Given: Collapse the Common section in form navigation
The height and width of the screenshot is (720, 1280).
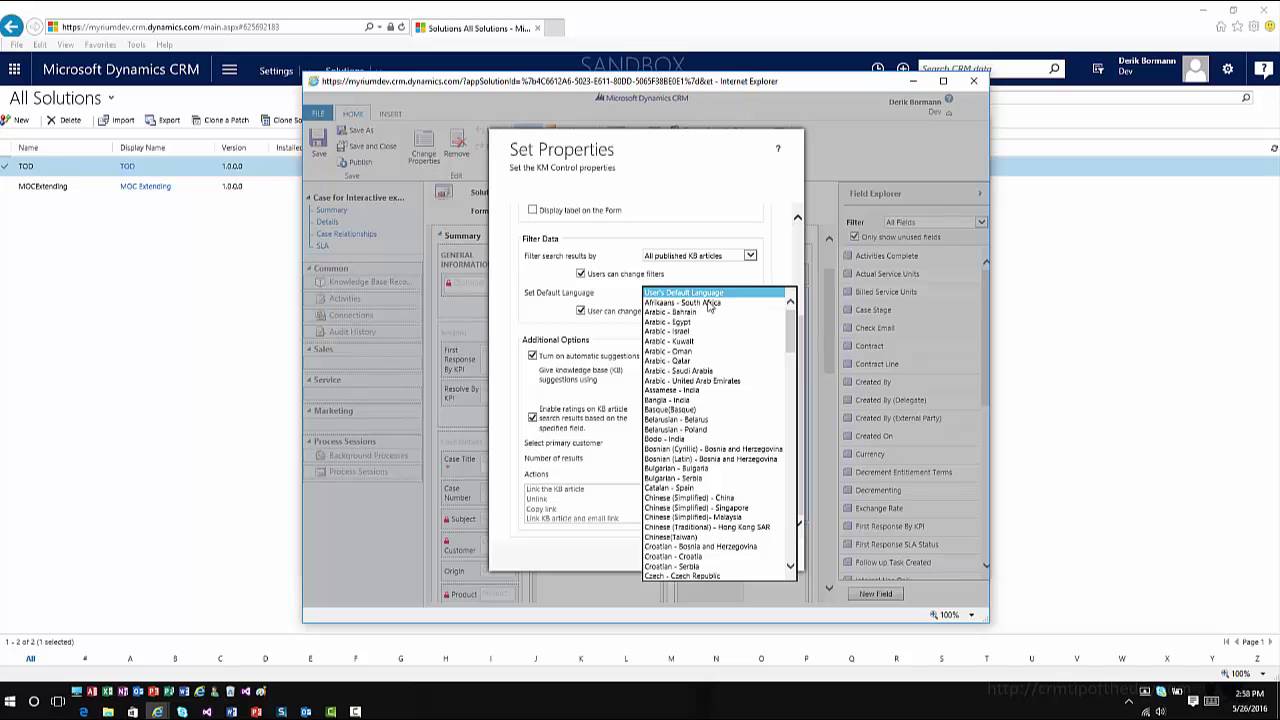Looking at the screenshot, I should click(x=309, y=269).
